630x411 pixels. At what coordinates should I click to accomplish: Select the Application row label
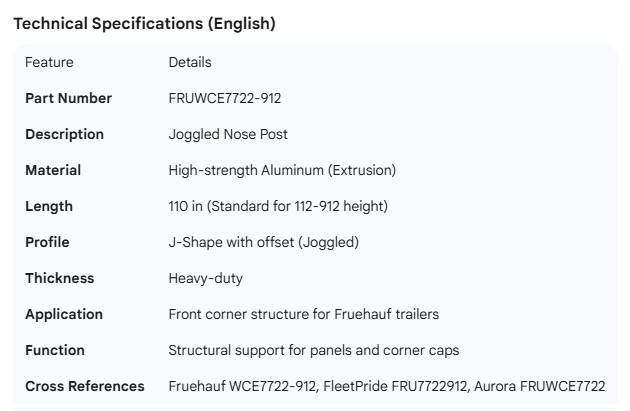62,314
